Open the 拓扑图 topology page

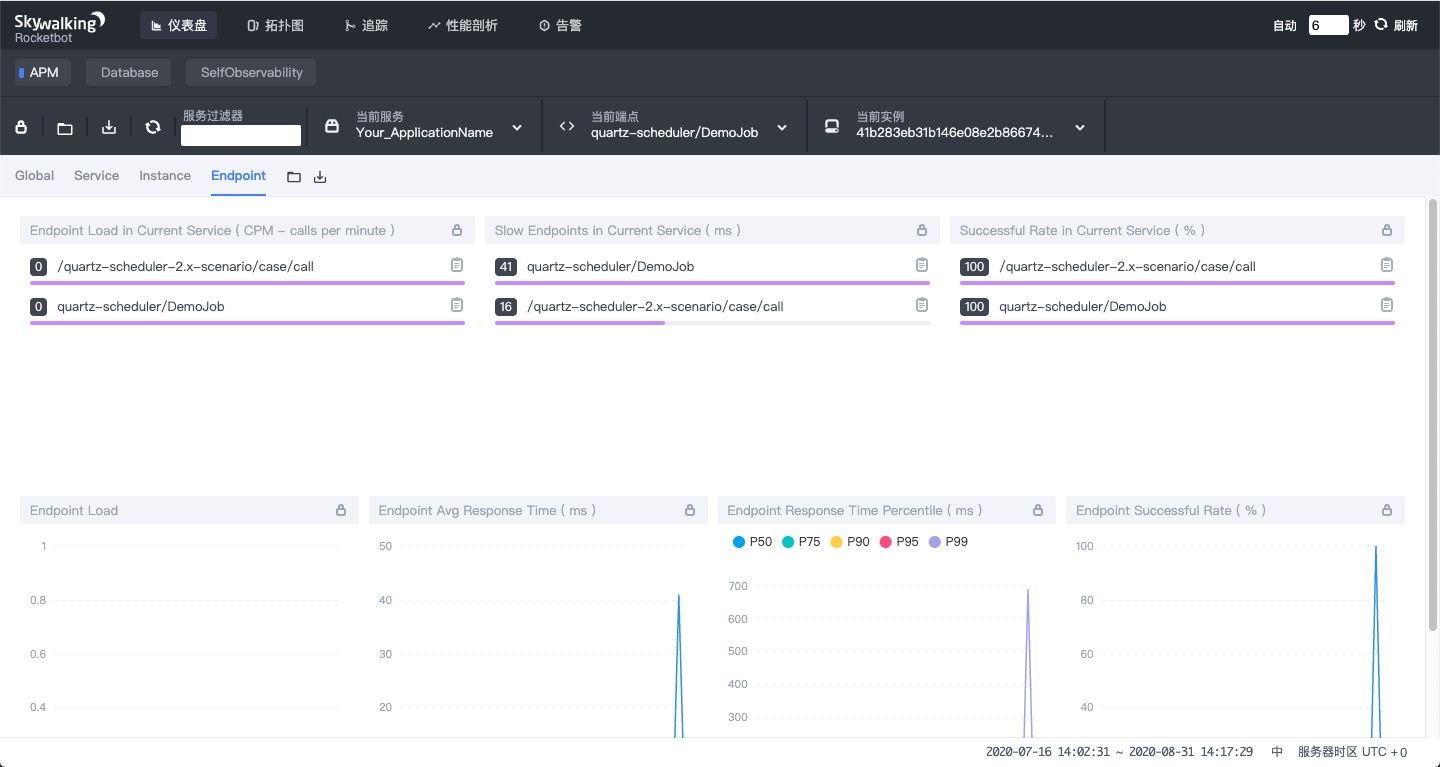(275, 25)
